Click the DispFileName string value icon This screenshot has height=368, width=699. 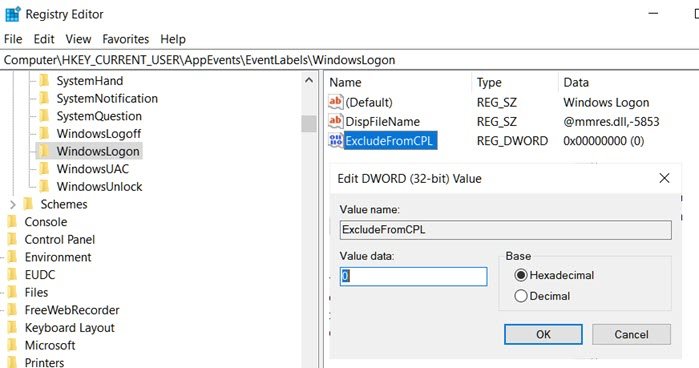pos(335,121)
